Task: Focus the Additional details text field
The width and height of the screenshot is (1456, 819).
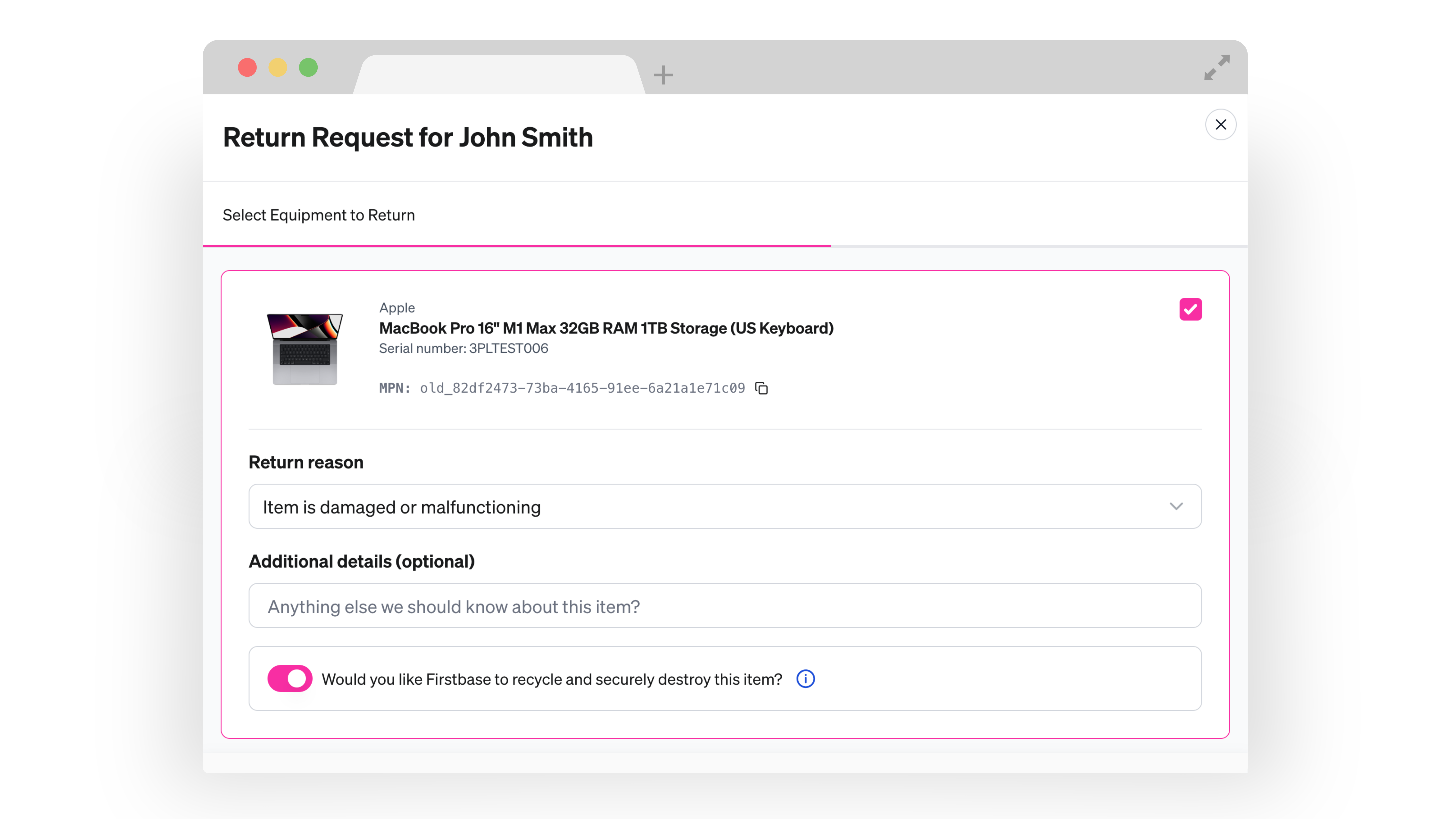Action: [x=725, y=606]
